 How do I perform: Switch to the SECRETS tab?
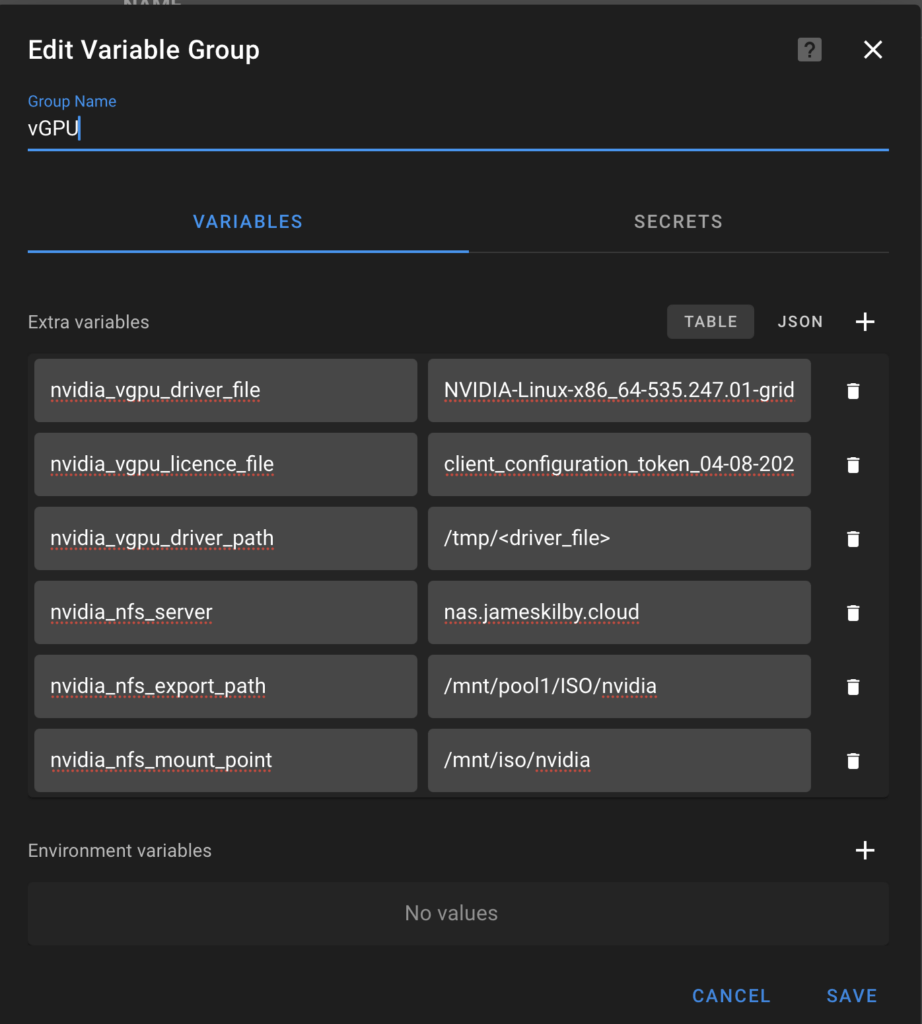[x=678, y=221]
